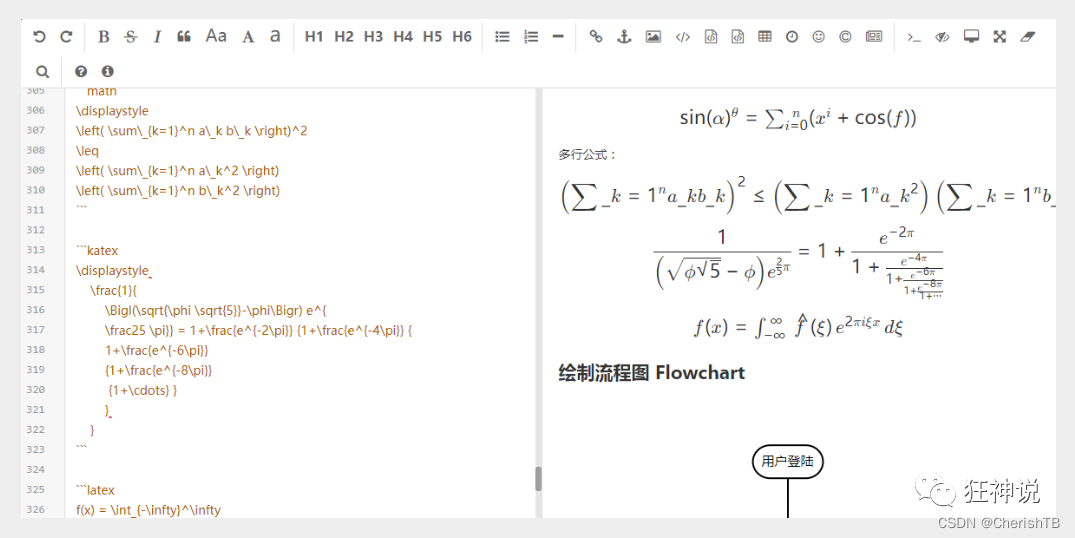Open the go-to-line terminal icon
Viewport: 1075px width, 538px height.
[913, 37]
